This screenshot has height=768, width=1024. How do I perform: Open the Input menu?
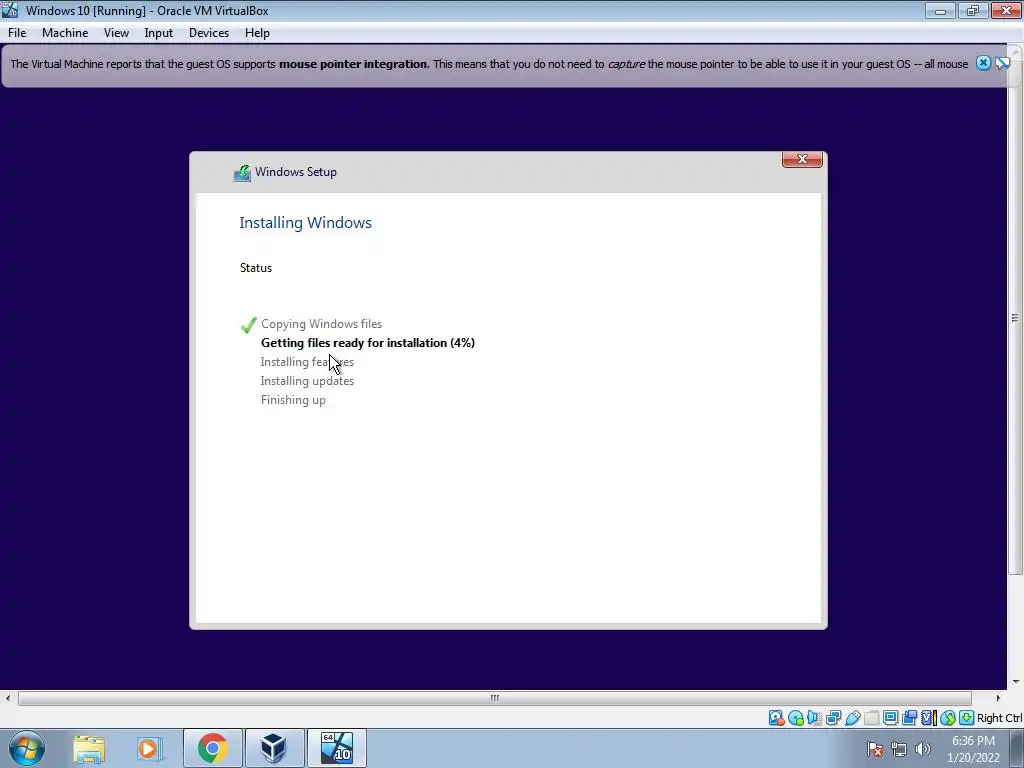(x=159, y=33)
